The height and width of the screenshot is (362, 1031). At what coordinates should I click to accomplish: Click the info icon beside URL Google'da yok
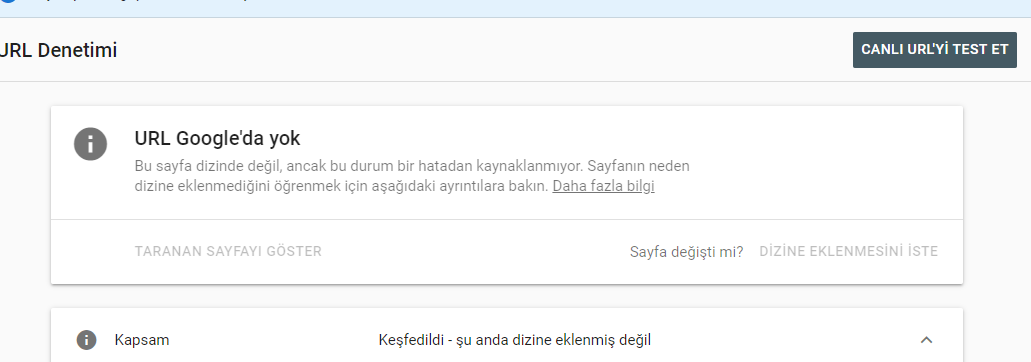[x=90, y=144]
